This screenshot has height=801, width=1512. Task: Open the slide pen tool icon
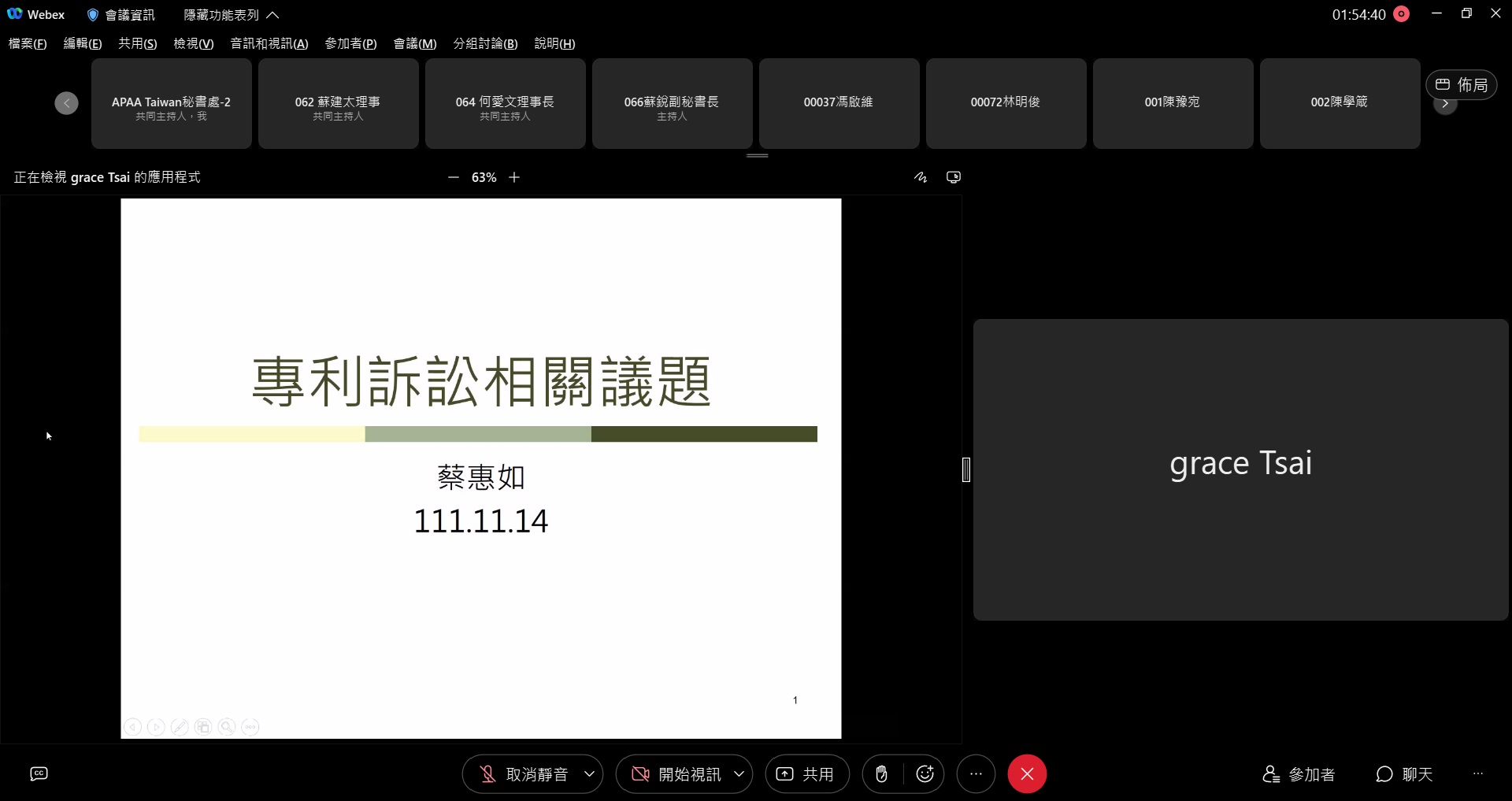(180, 727)
